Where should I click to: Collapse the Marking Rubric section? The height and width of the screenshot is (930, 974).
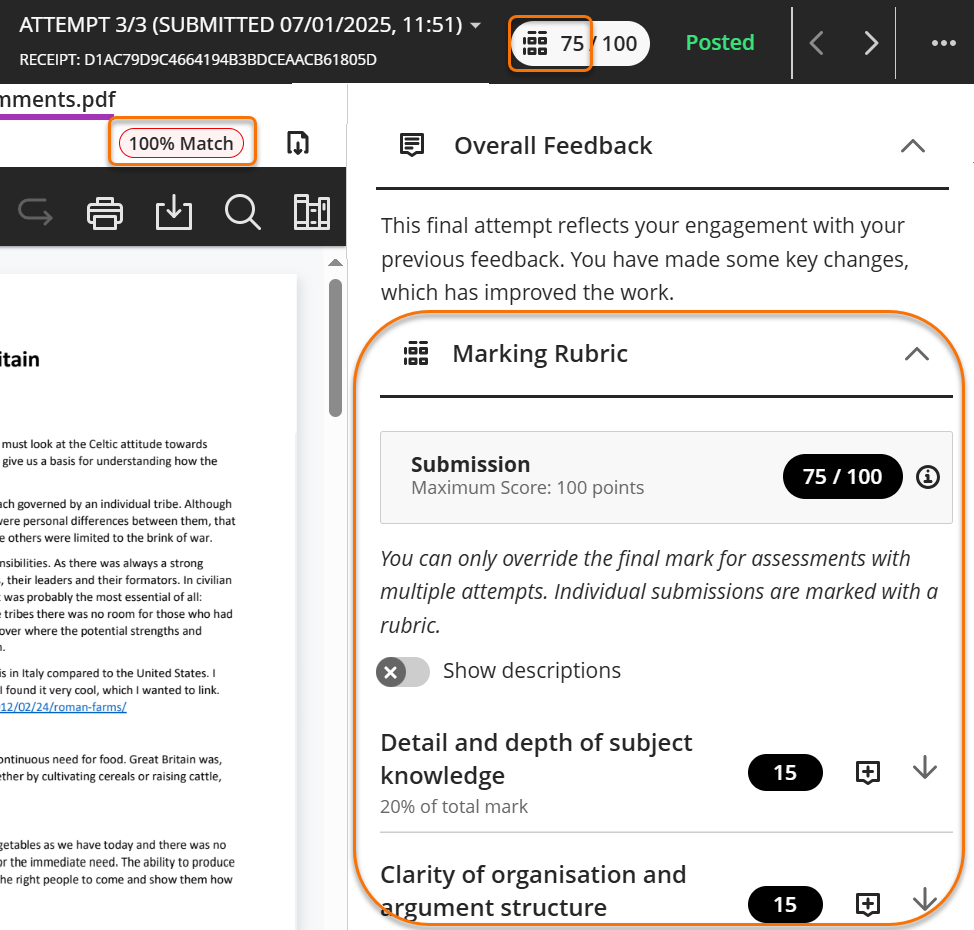(x=916, y=354)
